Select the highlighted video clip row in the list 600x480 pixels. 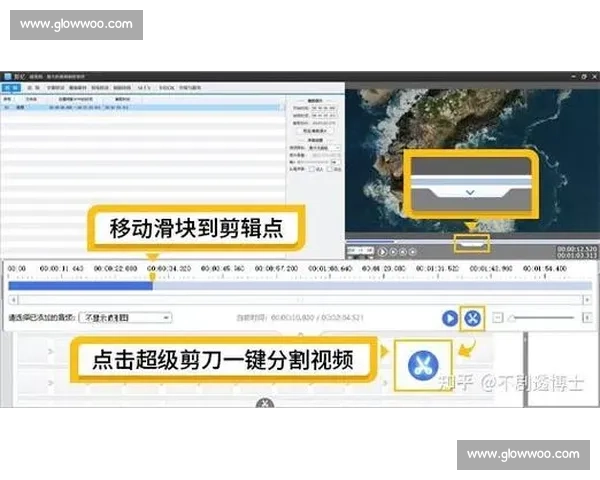142,108
